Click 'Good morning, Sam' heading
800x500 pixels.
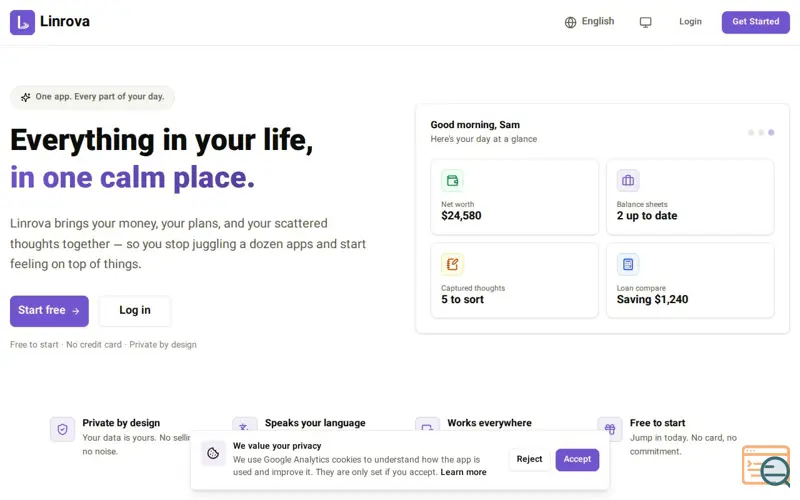tap(475, 125)
